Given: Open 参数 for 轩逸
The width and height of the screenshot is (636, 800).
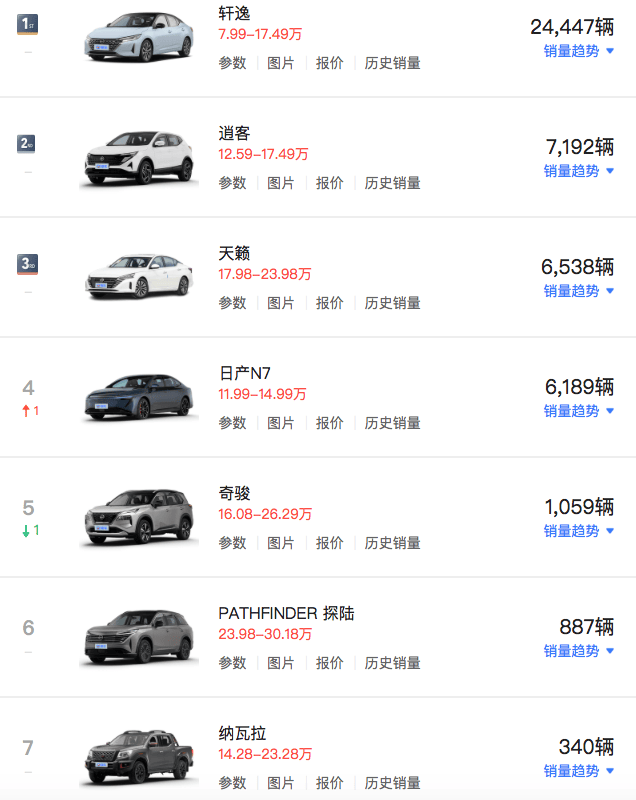Looking at the screenshot, I should (x=232, y=63).
